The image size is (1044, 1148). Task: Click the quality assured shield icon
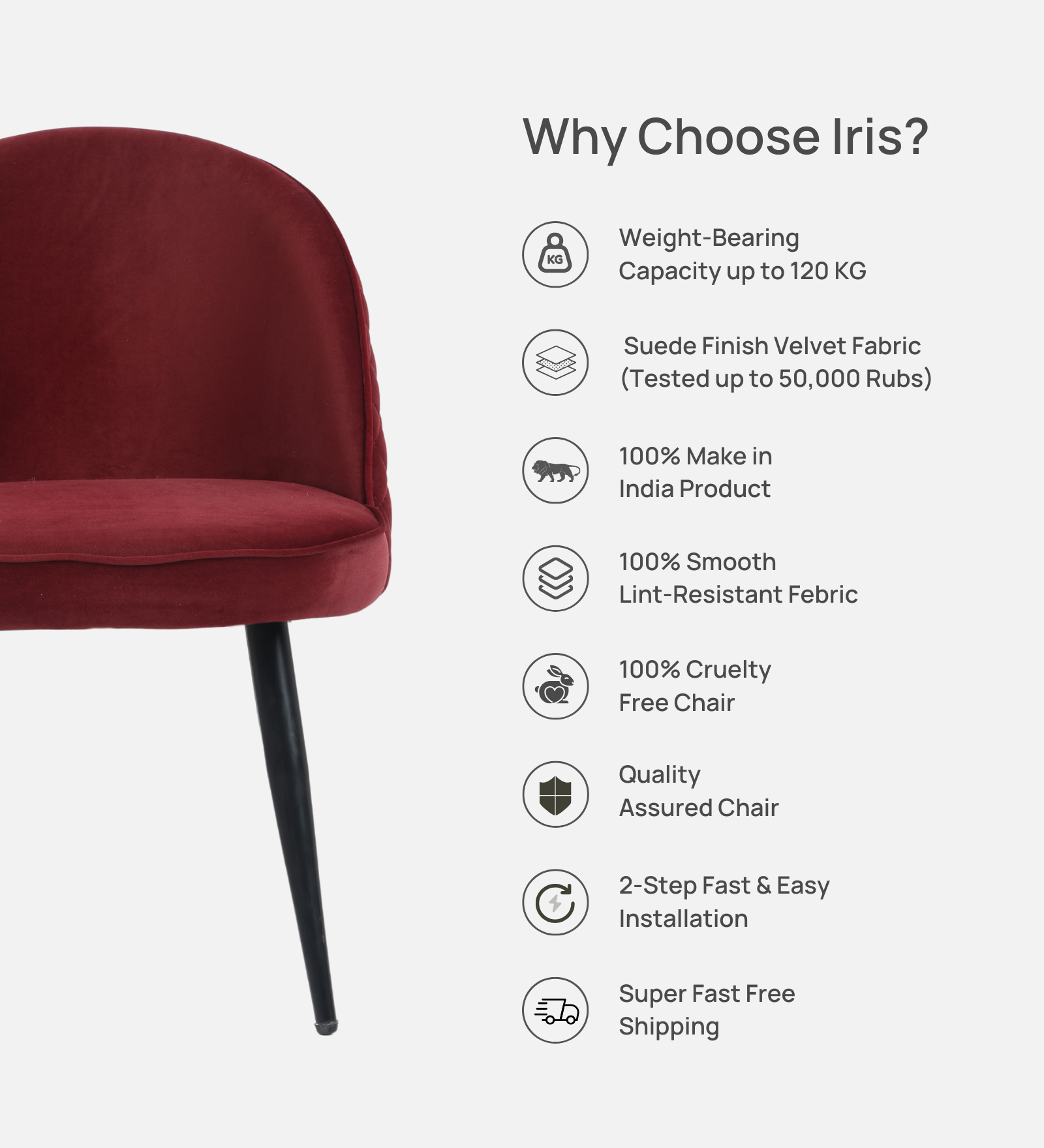click(555, 794)
